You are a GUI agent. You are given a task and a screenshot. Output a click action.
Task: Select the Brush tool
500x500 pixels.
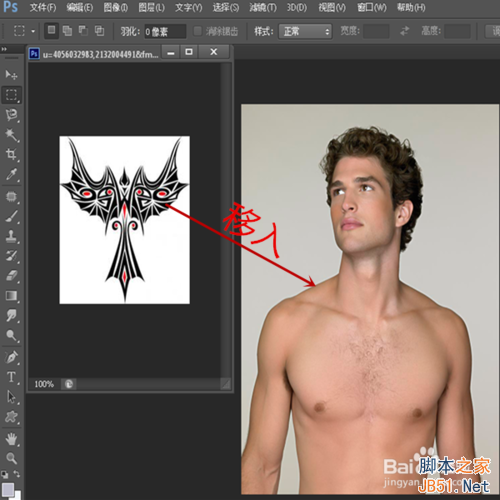click(x=11, y=216)
